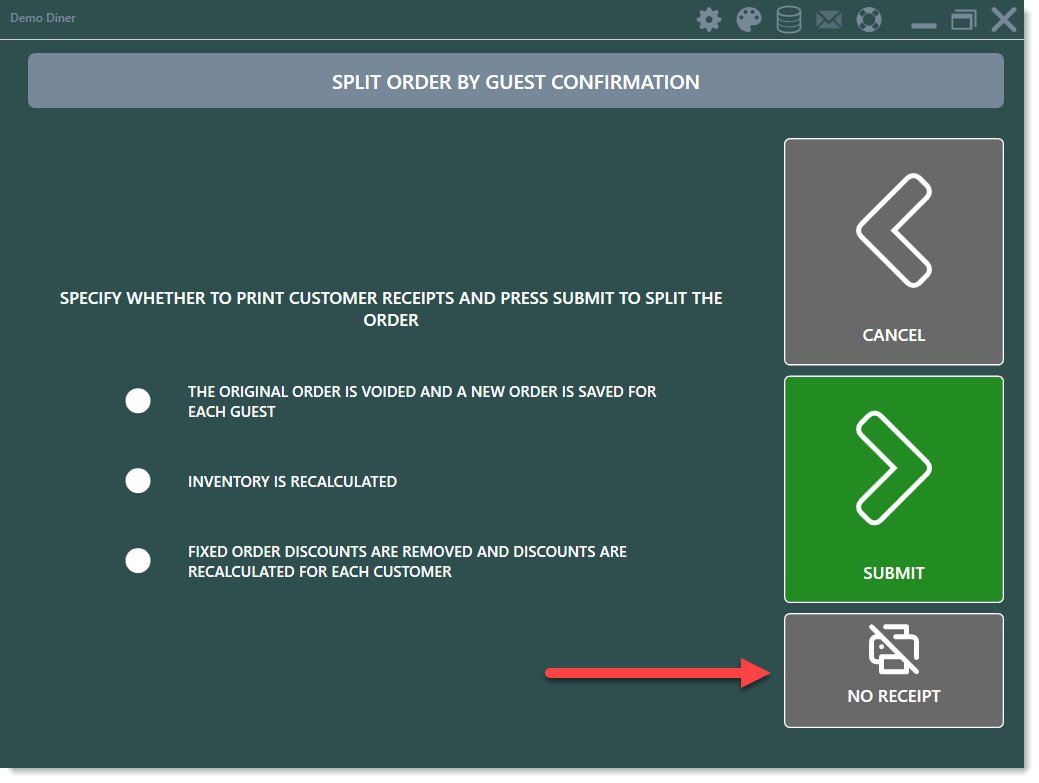Maximize the Demo Diner window
This screenshot has height=783, width=1039.
coord(964,20)
